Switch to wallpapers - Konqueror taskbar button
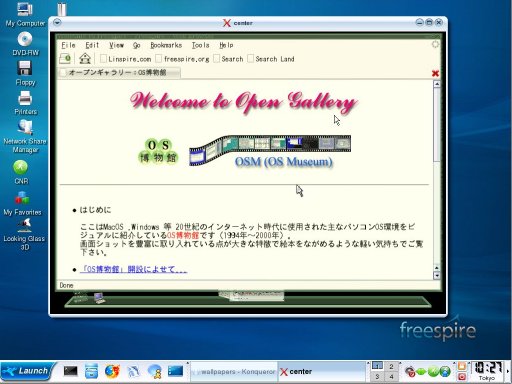The image size is (512, 384). tap(234, 371)
